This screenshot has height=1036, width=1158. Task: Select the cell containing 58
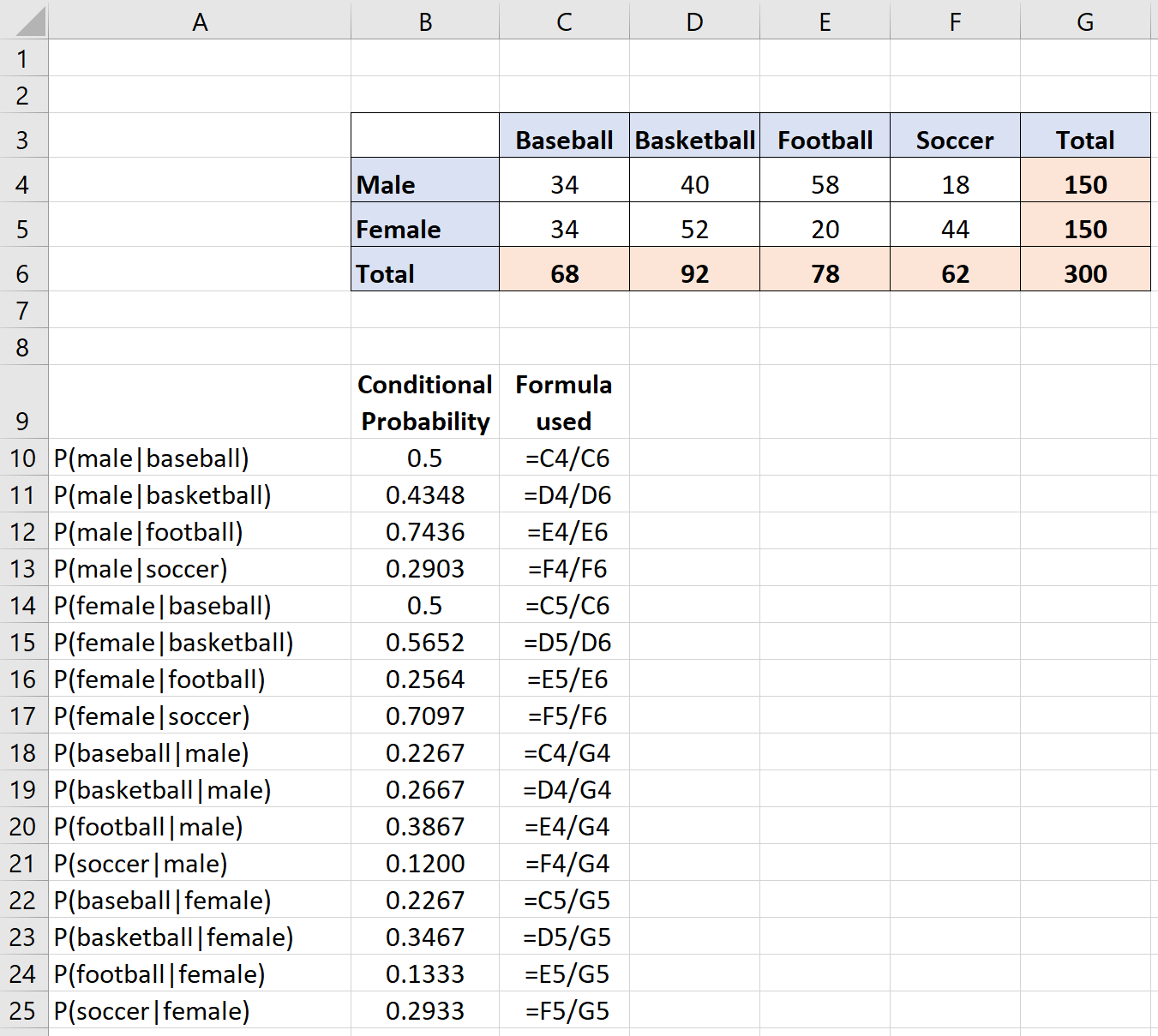point(825,184)
